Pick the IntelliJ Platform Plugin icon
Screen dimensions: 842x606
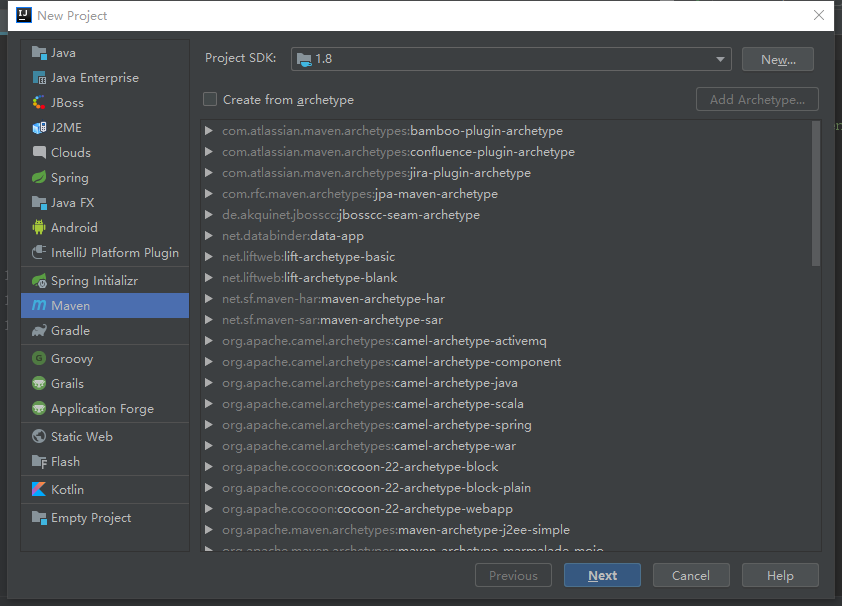click(x=39, y=252)
